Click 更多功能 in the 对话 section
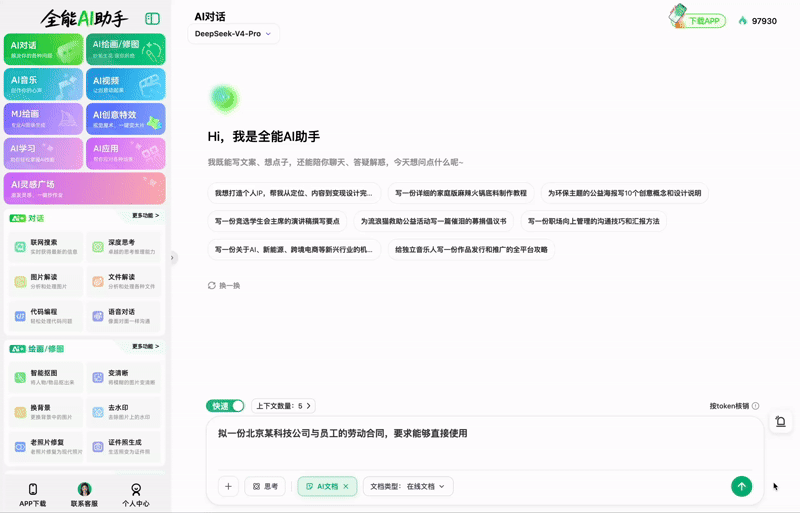Image resolution: width=800 pixels, height=513 pixels. (x=145, y=216)
